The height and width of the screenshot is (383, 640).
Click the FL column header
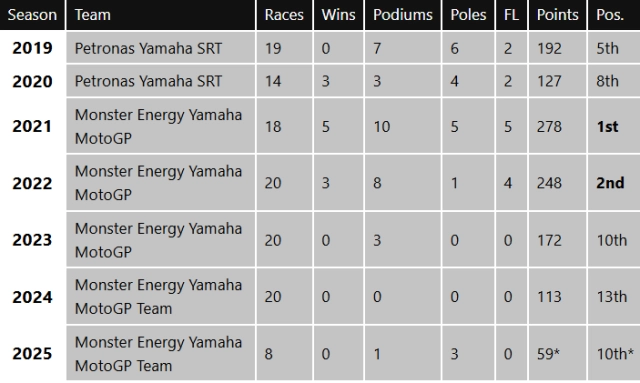click(511, 15)
